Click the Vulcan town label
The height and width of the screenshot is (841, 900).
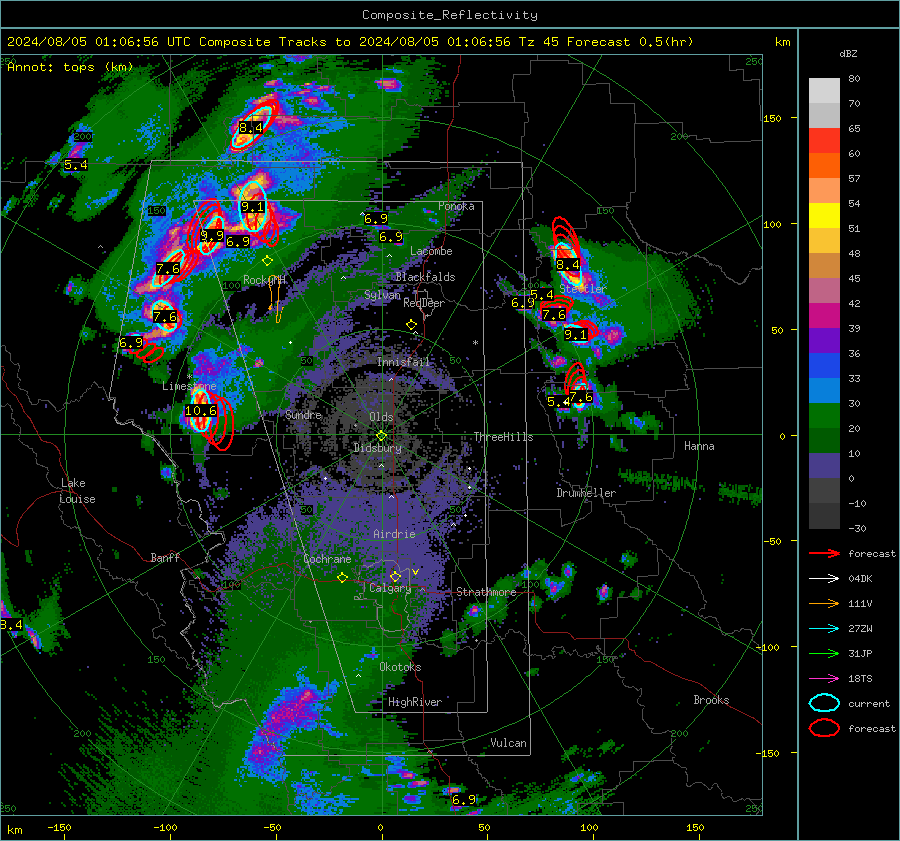508,743
